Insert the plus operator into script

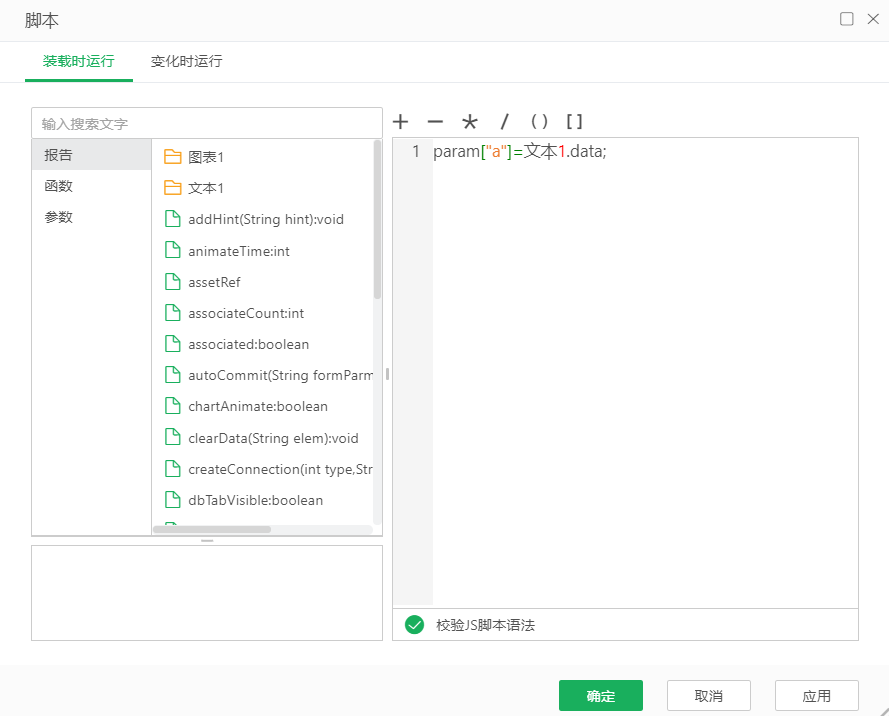pos(401,122)
